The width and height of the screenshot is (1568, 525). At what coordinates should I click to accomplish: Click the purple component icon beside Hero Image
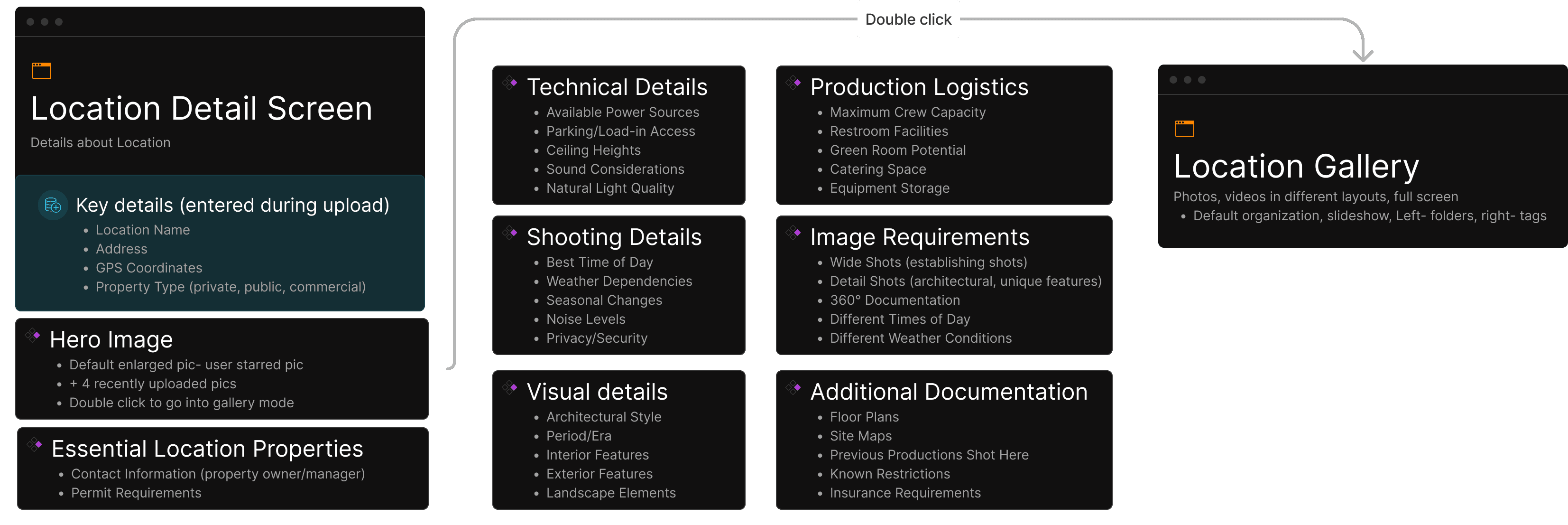[x=33, y=335]
